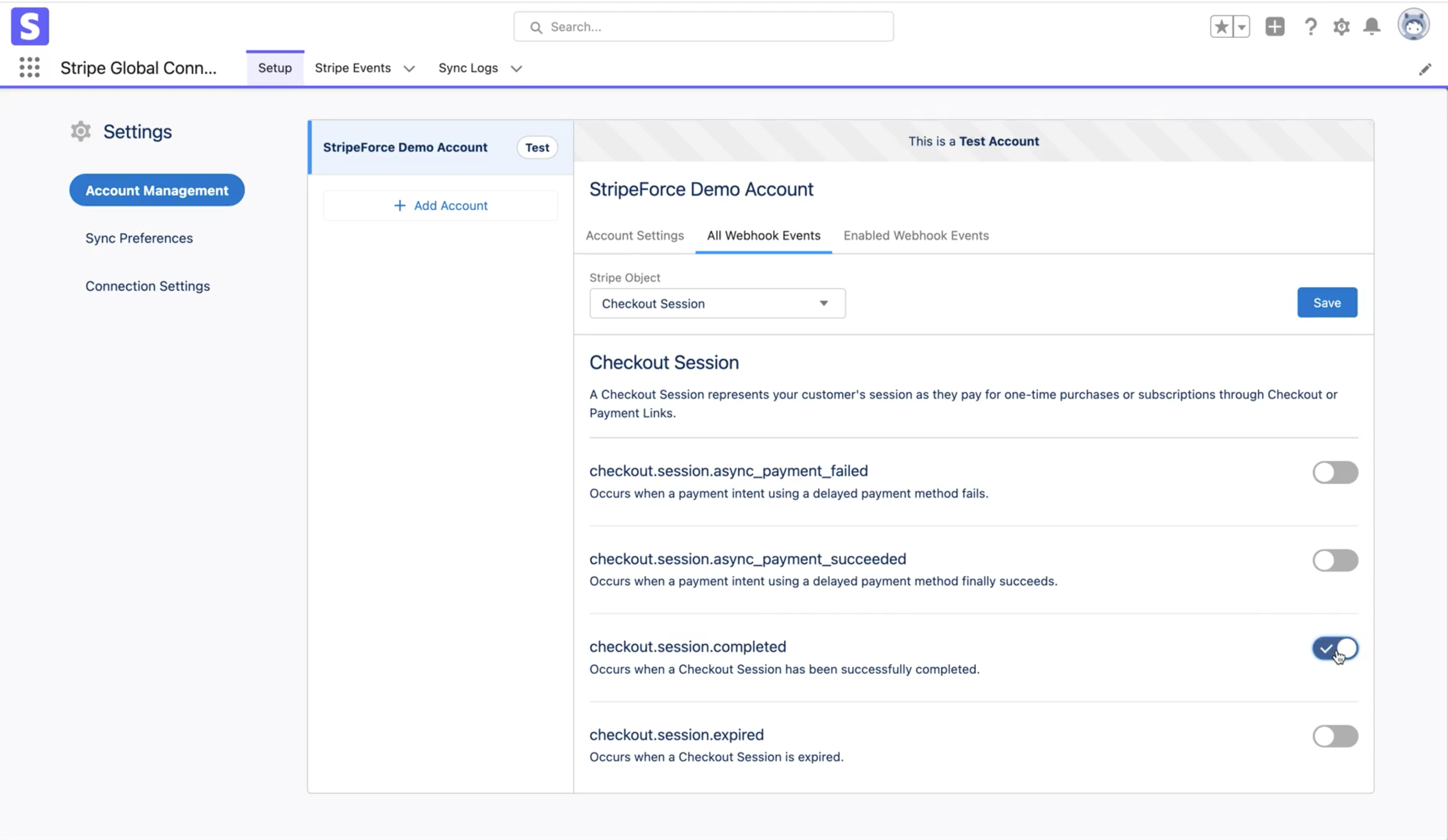1448x840 pixels.
Task: Click the Checkout Session section heading
Action: [664, 362]
